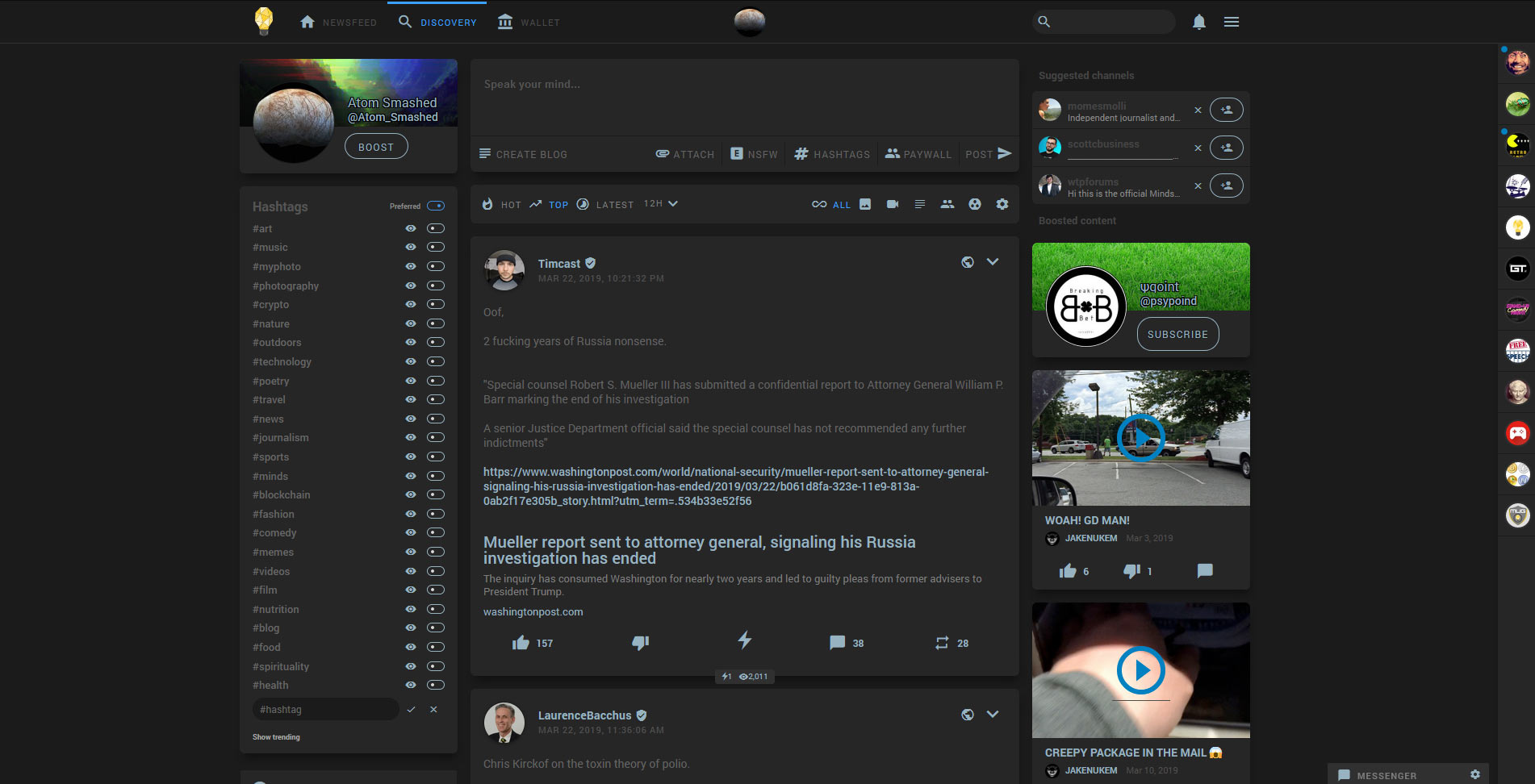Select the images-only feed filter icon
Screen dimensions: 1535x784
pos(864,204)
